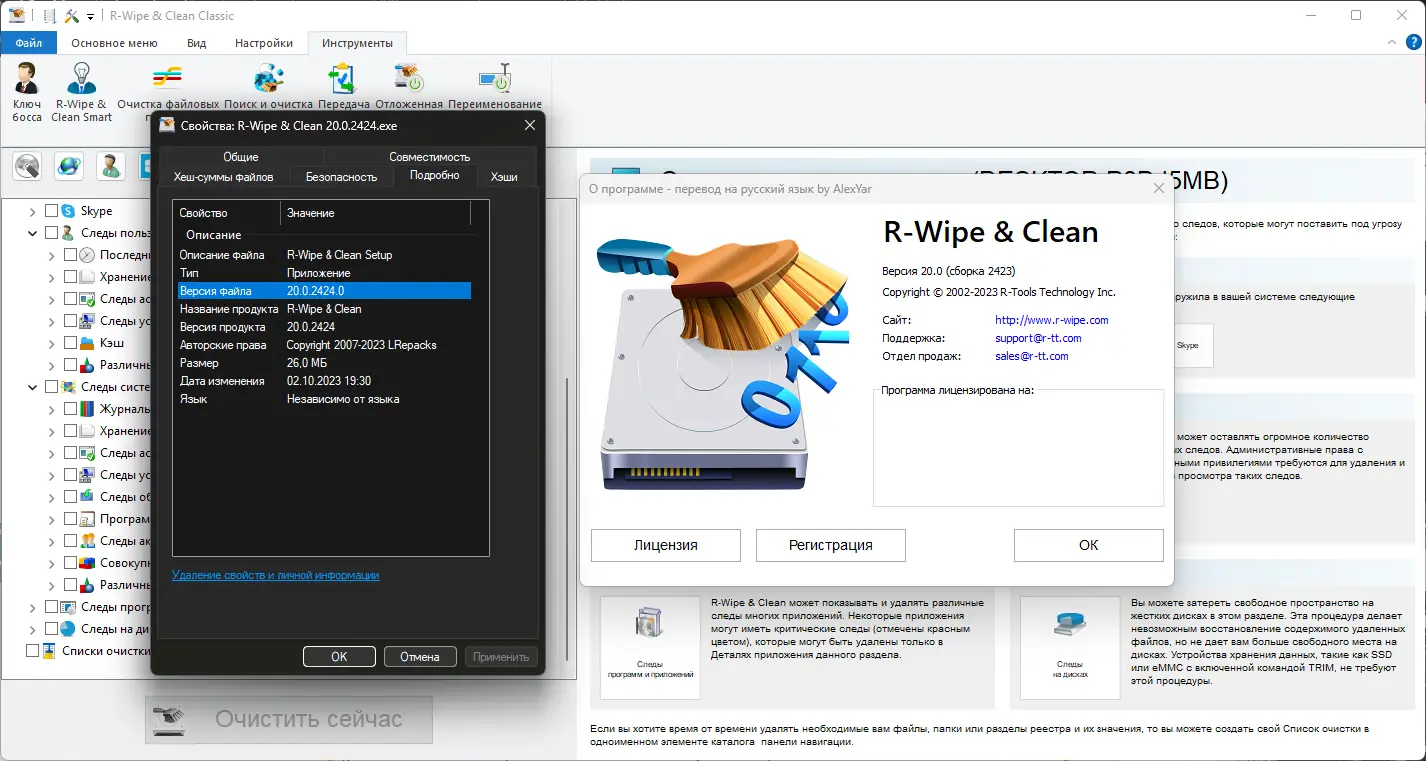Open the Передача ribbon tool
Screen dimensions: 1426x761
pyautogui.click(x=344, y=88)
